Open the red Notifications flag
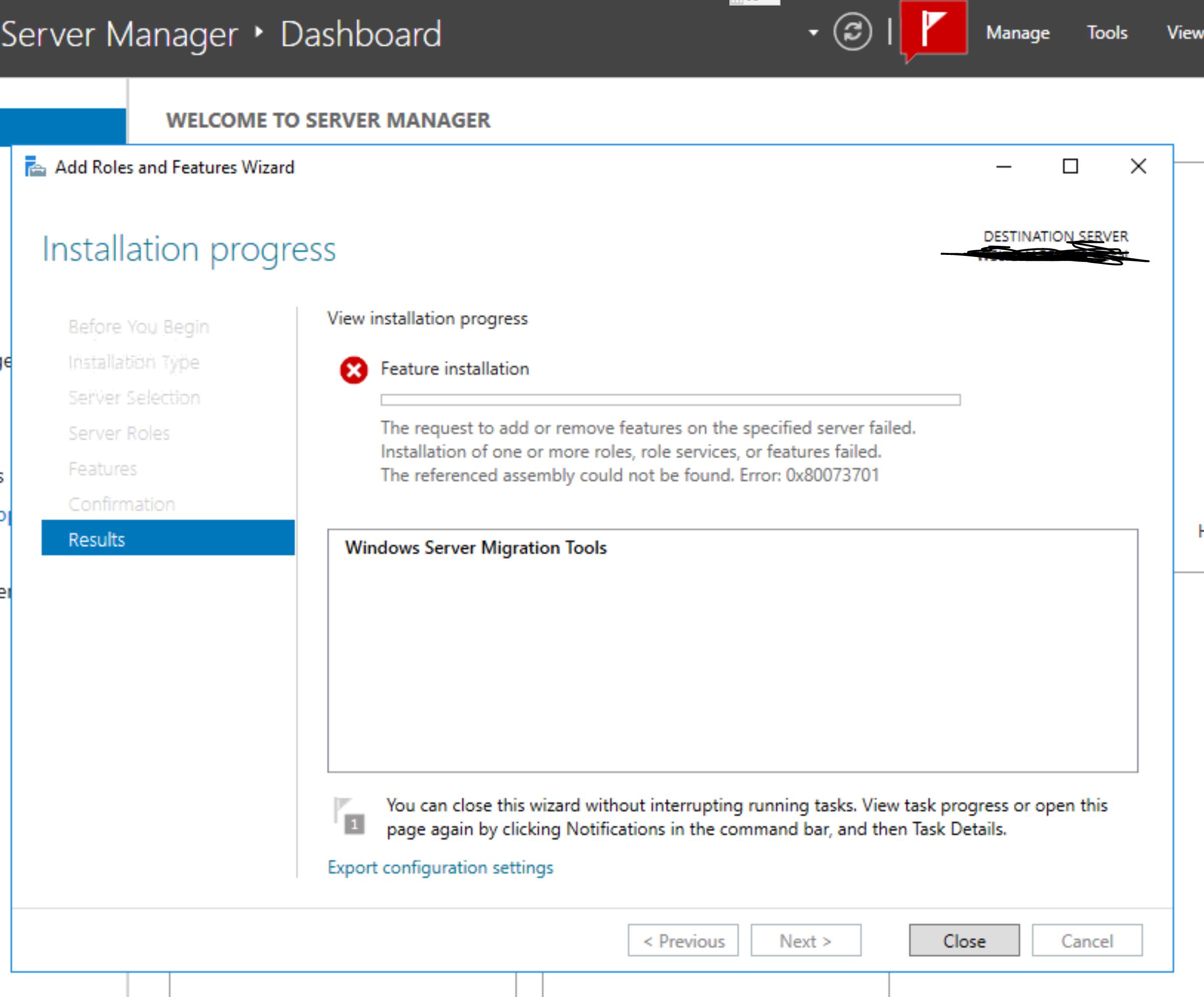The image size is (1204, 997). [934, 29]
